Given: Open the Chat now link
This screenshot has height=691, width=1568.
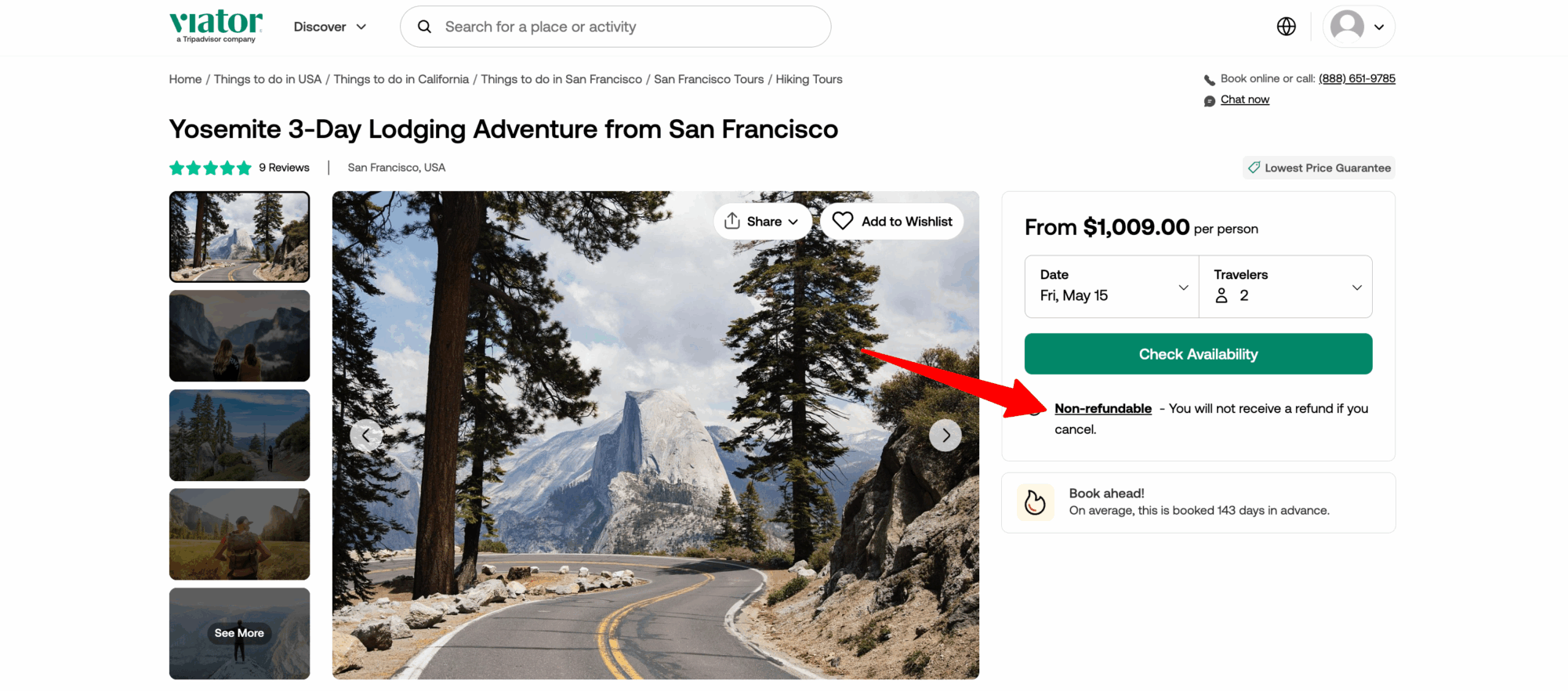Looking at the screenshot, I should (1244, 99).
